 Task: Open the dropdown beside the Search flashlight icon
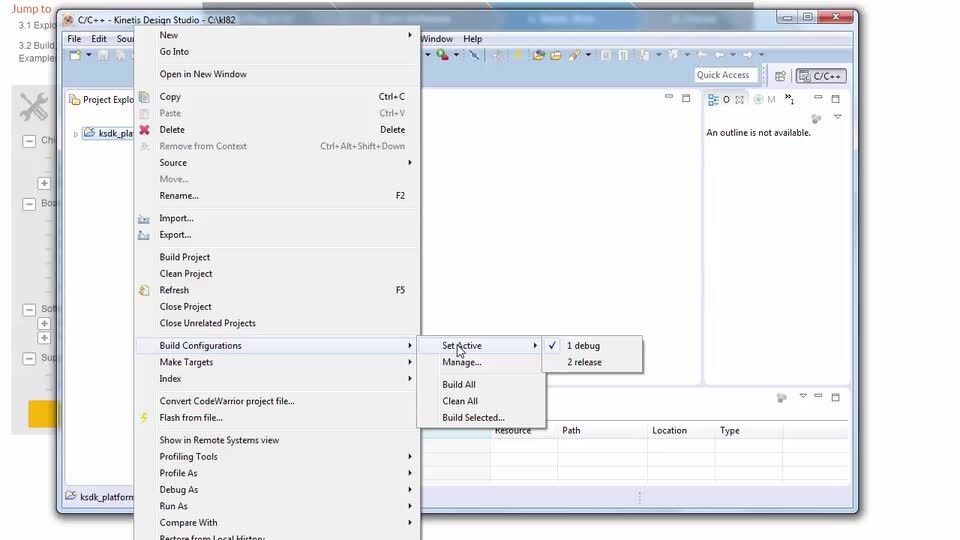click(588, 54)
